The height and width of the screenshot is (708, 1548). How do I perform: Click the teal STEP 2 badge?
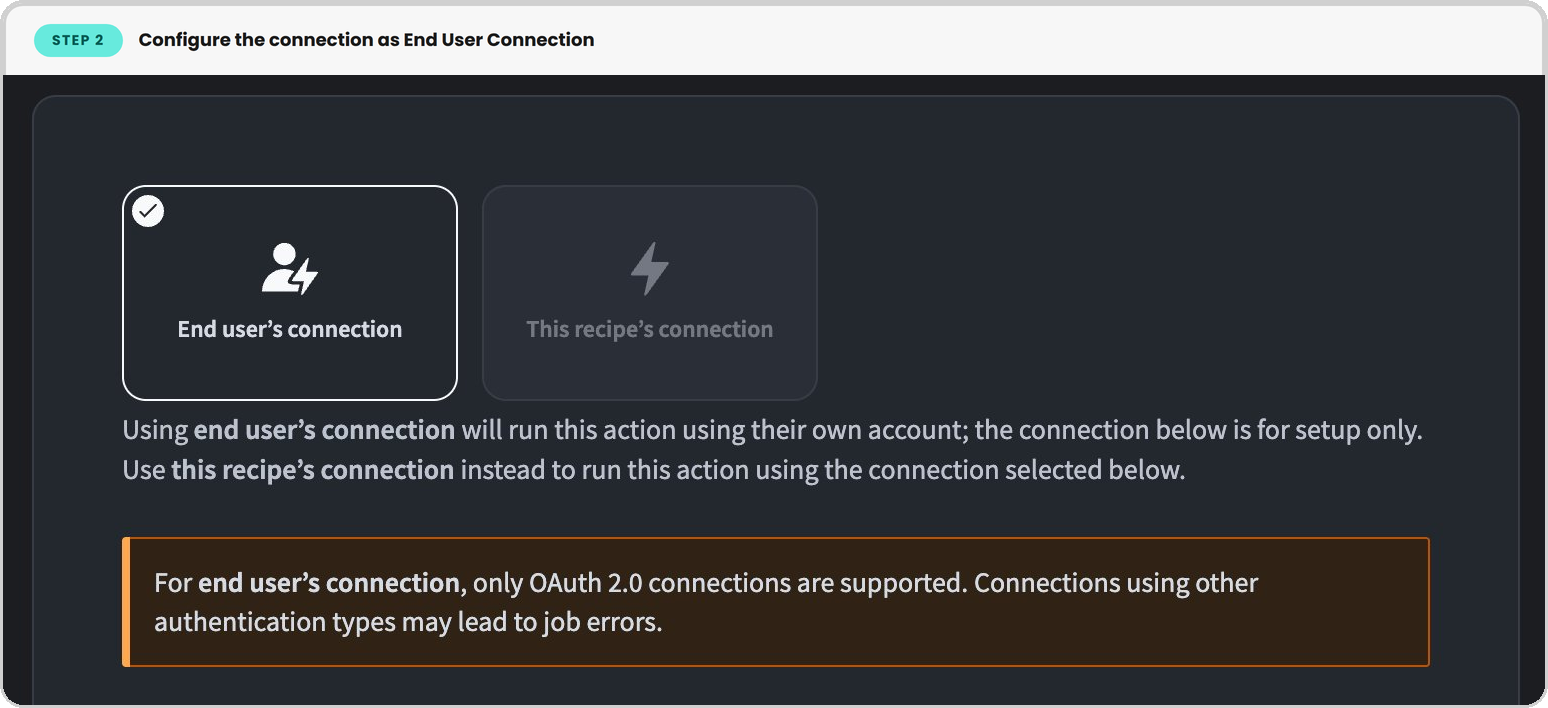[x=78, y=40]
